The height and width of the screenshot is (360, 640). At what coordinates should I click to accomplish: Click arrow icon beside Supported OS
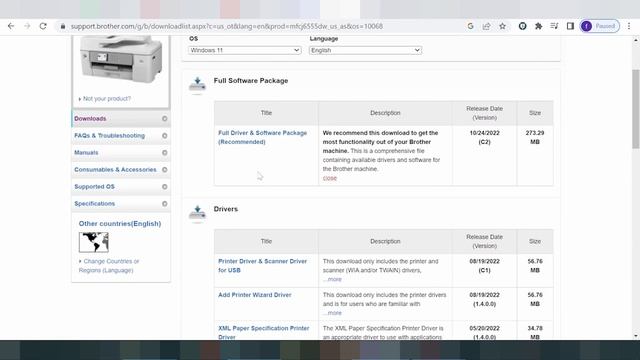[x=164, y=187]
